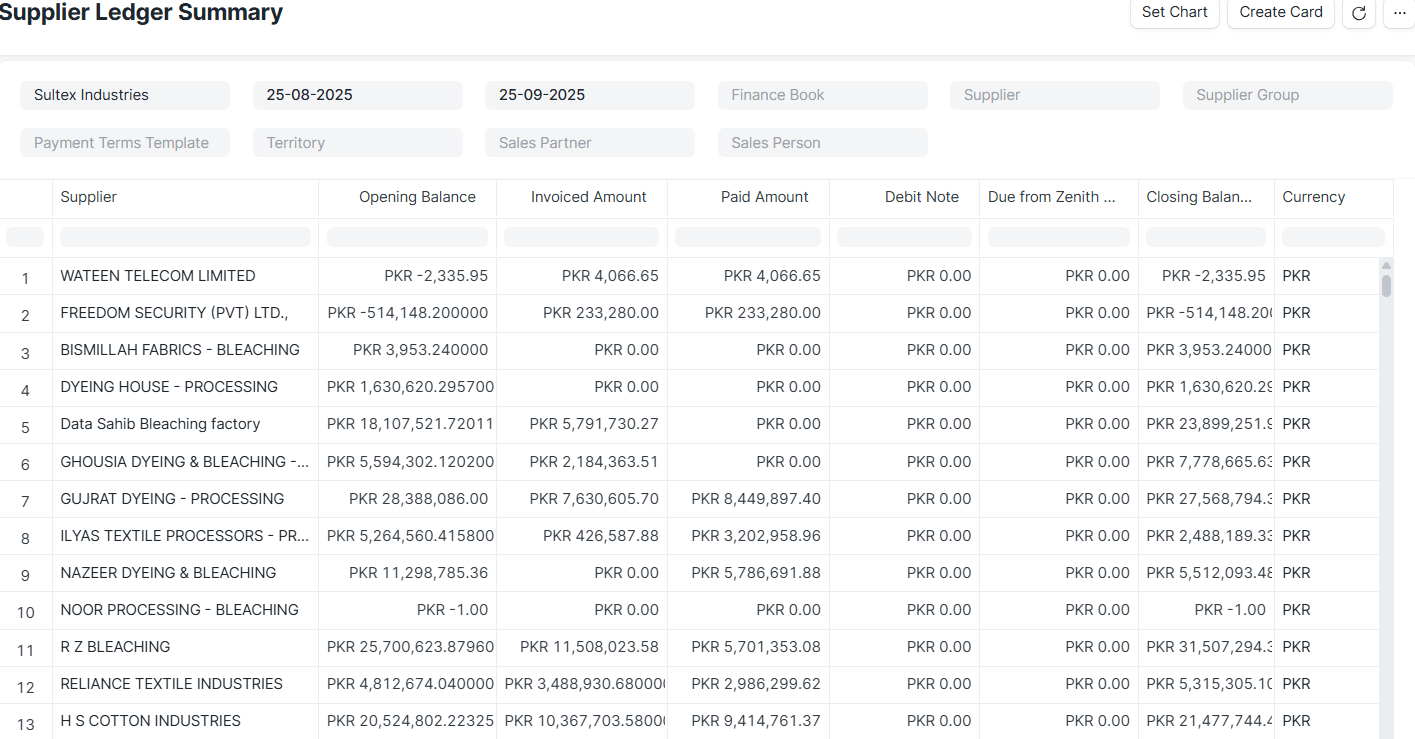Focus the Supplier filter field at top
This screenshot has height=739, width=1415.
(1055, 95)
